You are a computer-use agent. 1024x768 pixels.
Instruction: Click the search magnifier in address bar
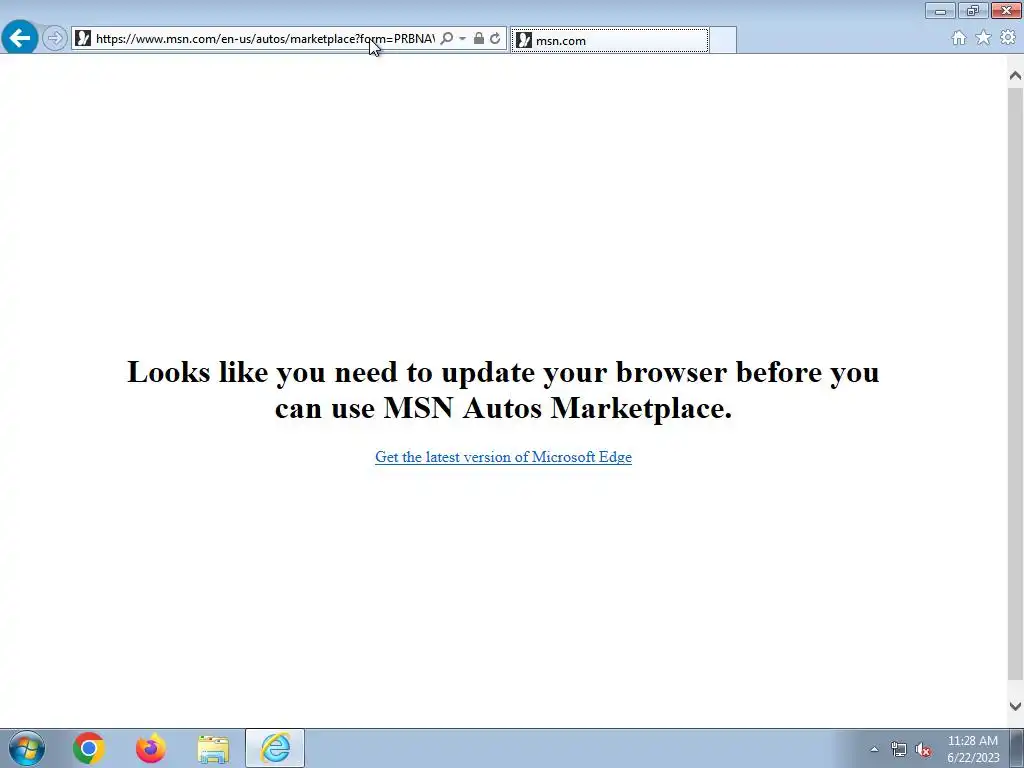click(447, 39)
